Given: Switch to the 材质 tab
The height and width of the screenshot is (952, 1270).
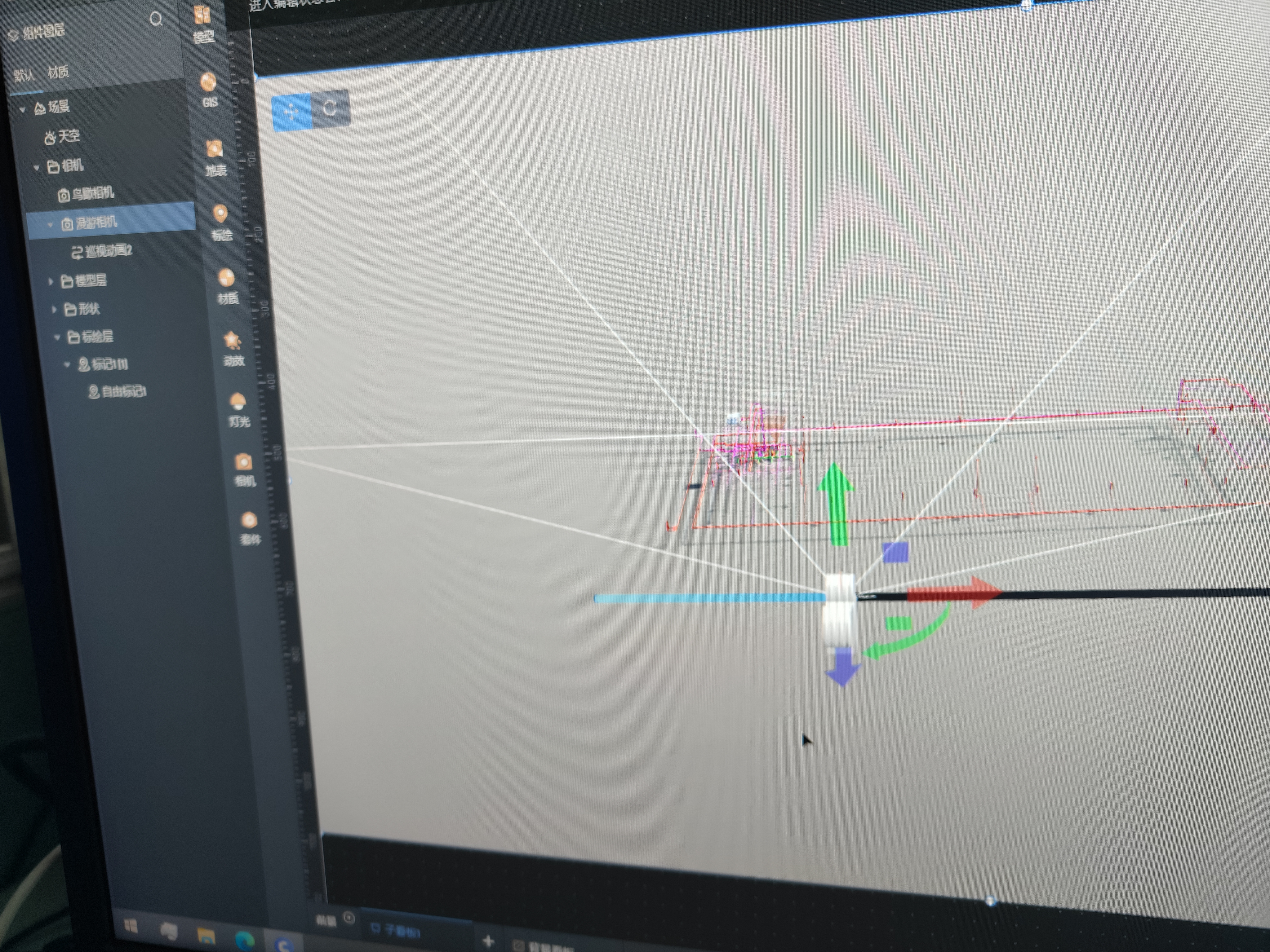Looking at the screenshot, I should click(58, 72).
